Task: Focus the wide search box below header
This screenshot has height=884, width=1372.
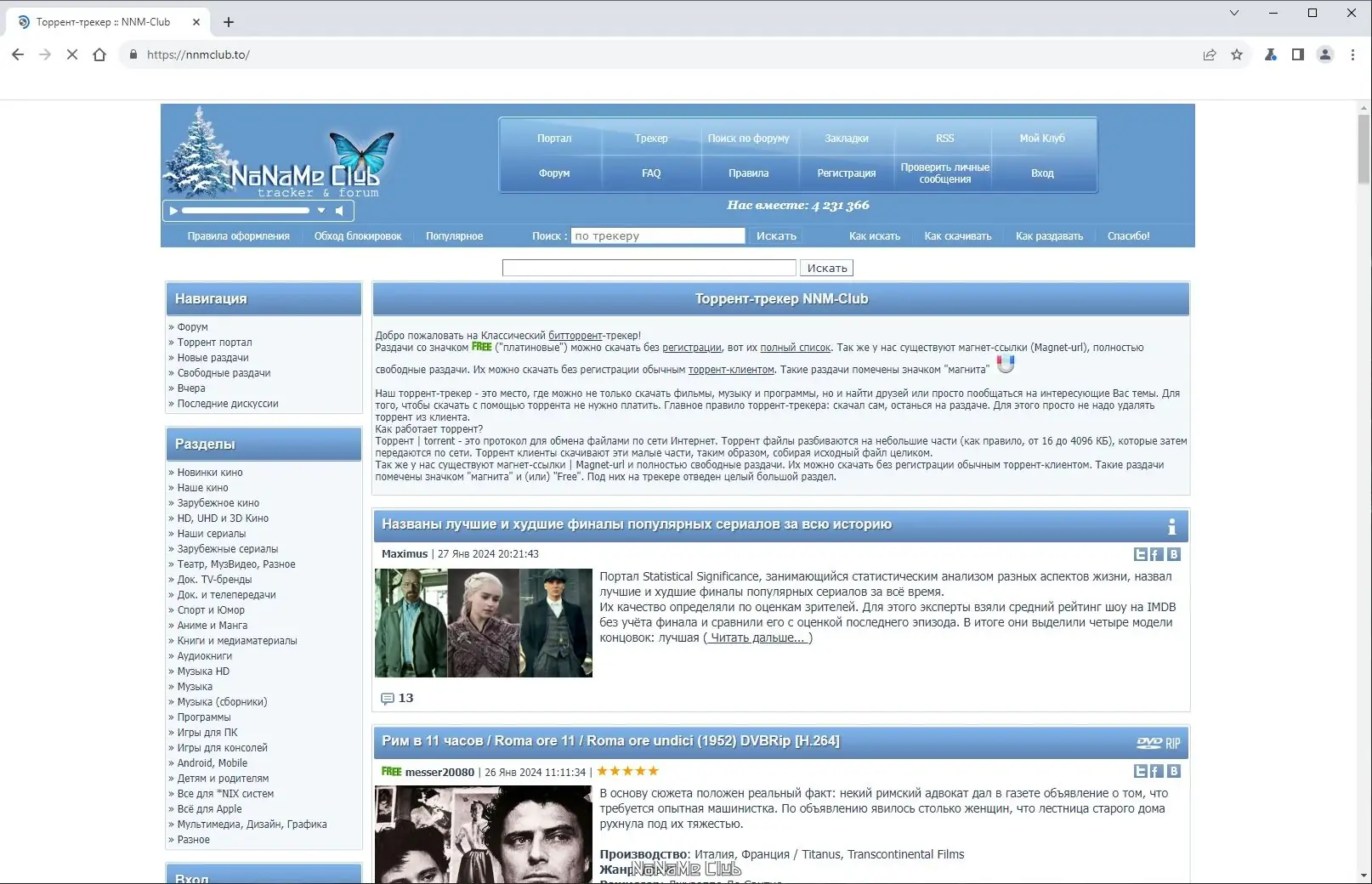Action: click(x=649, y=269)
